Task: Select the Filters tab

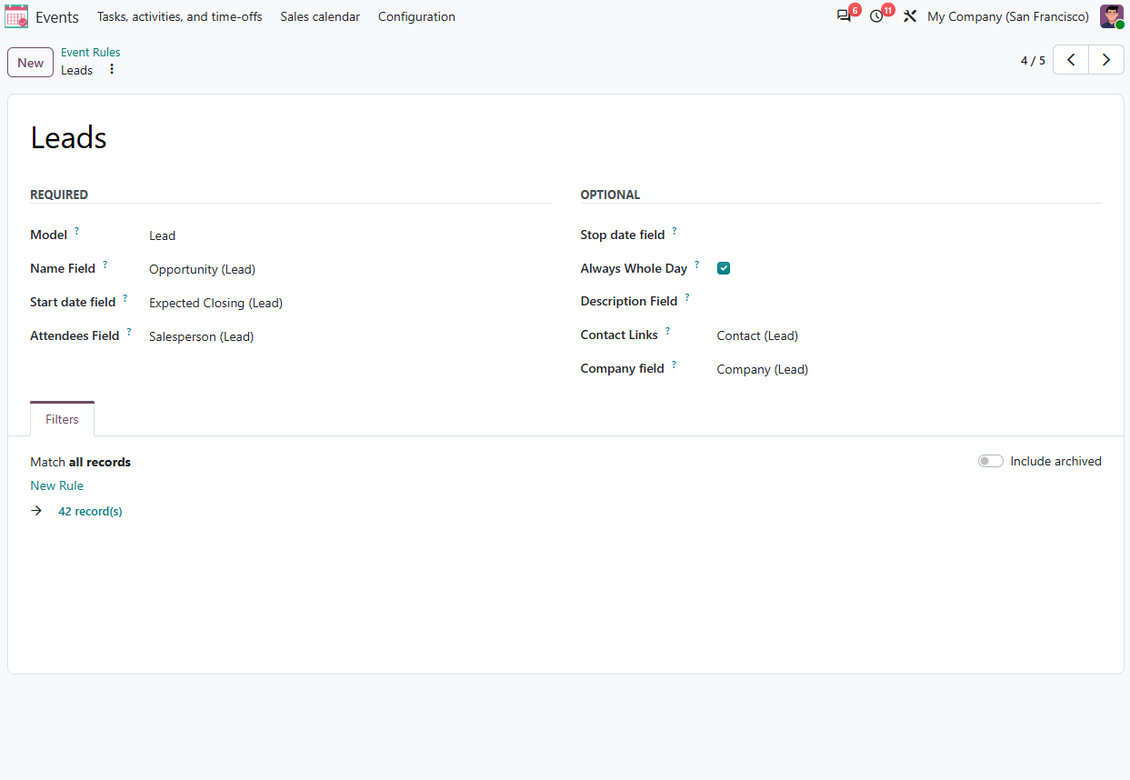Action: 62,419
